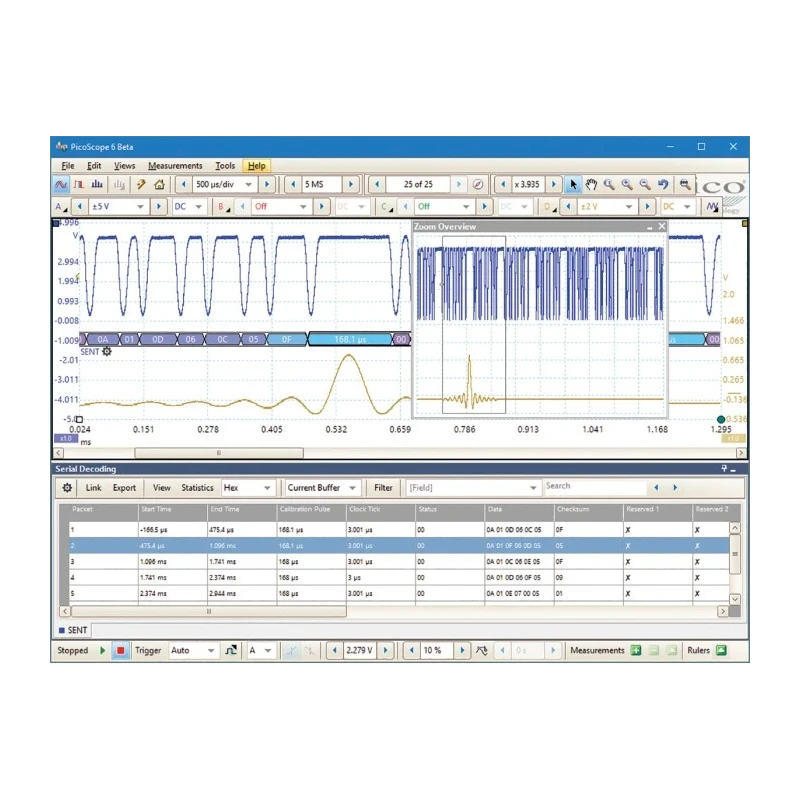
Task: Increase trigger threshold 2.279 V arrow
Action: (386, 651)
